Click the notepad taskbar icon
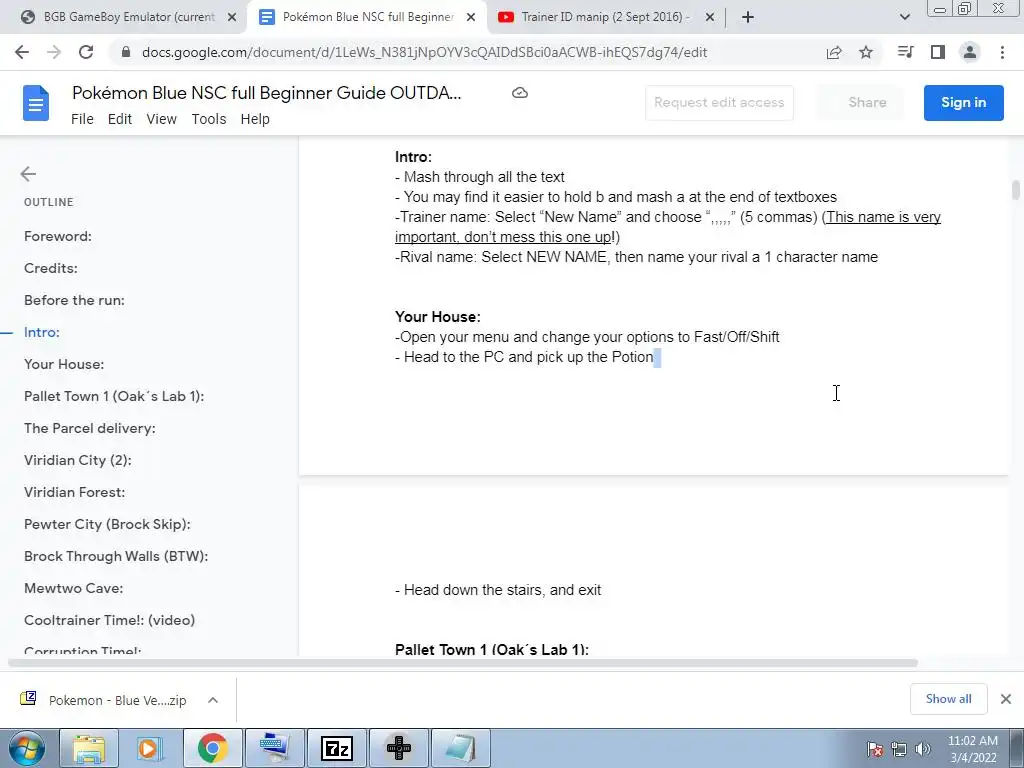The height and width of the screenshot is (768, 1024). pyautogui.click(x=460, y=748)
